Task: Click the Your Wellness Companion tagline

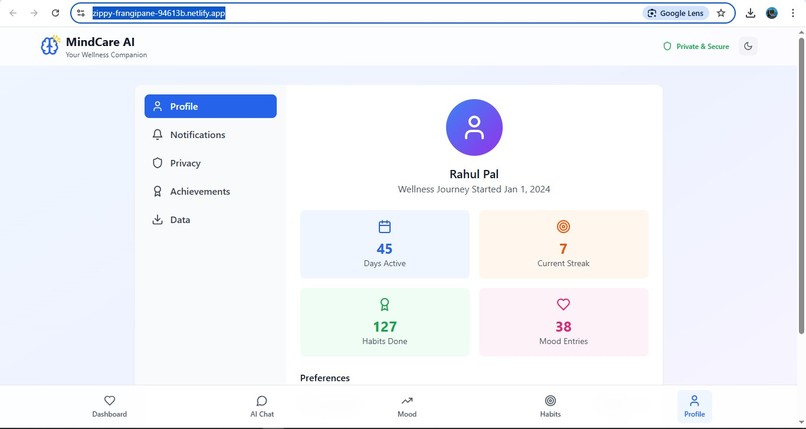Action: 106,55
